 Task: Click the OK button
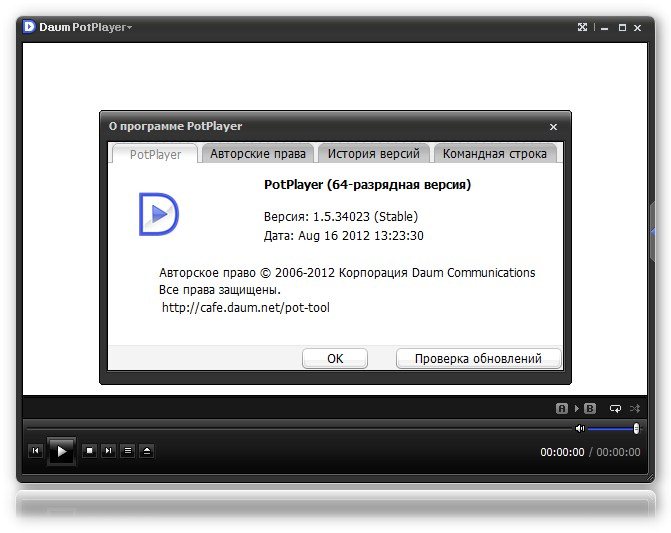click(335, 358)
